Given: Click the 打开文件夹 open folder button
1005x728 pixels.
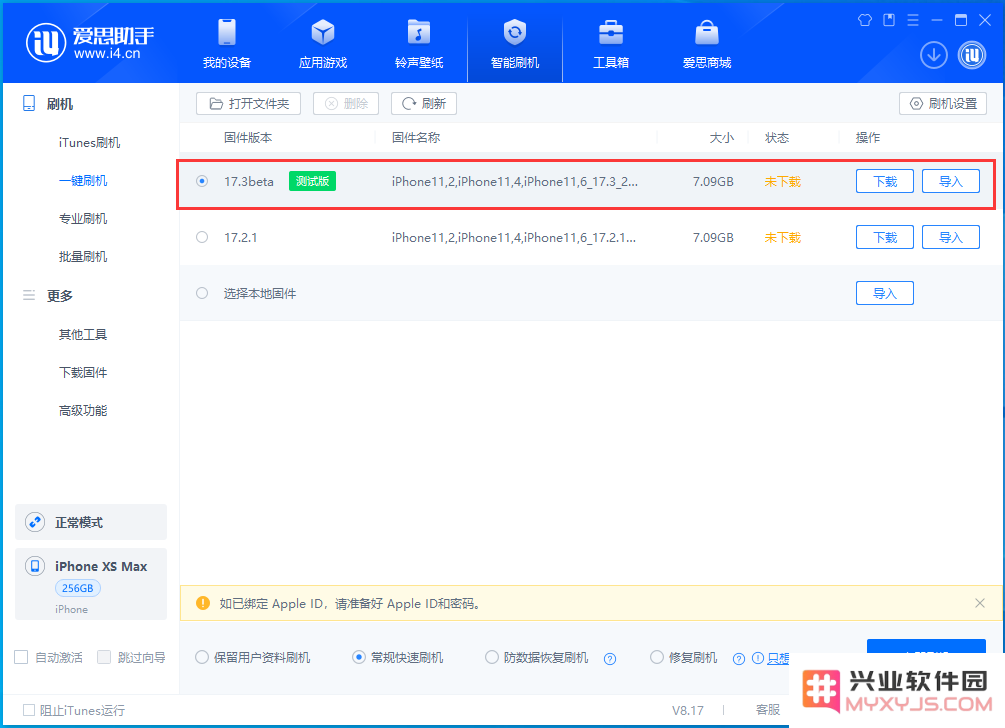Looking at the screenshot, I should pyautogui.click(x=249, y=103).
